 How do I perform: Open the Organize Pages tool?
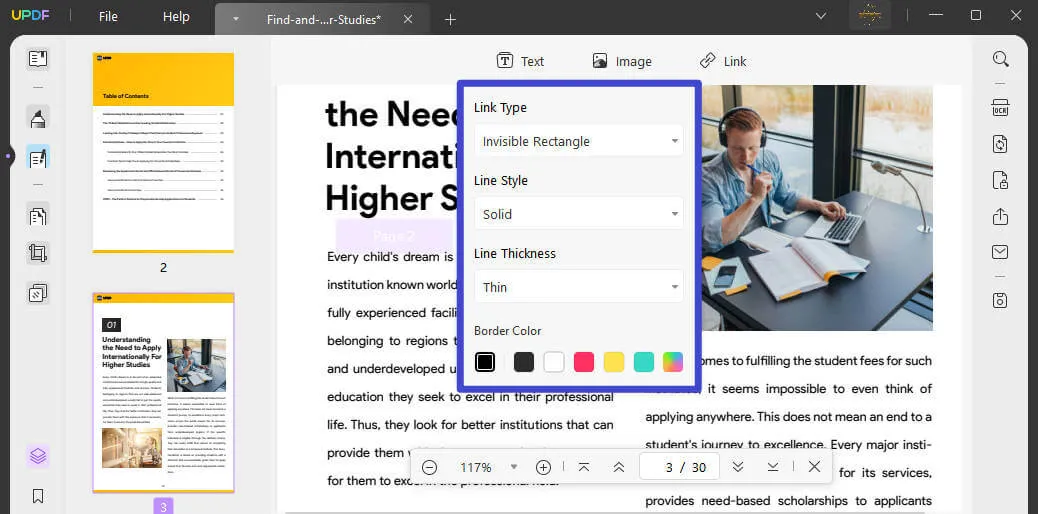pos(38,215)
